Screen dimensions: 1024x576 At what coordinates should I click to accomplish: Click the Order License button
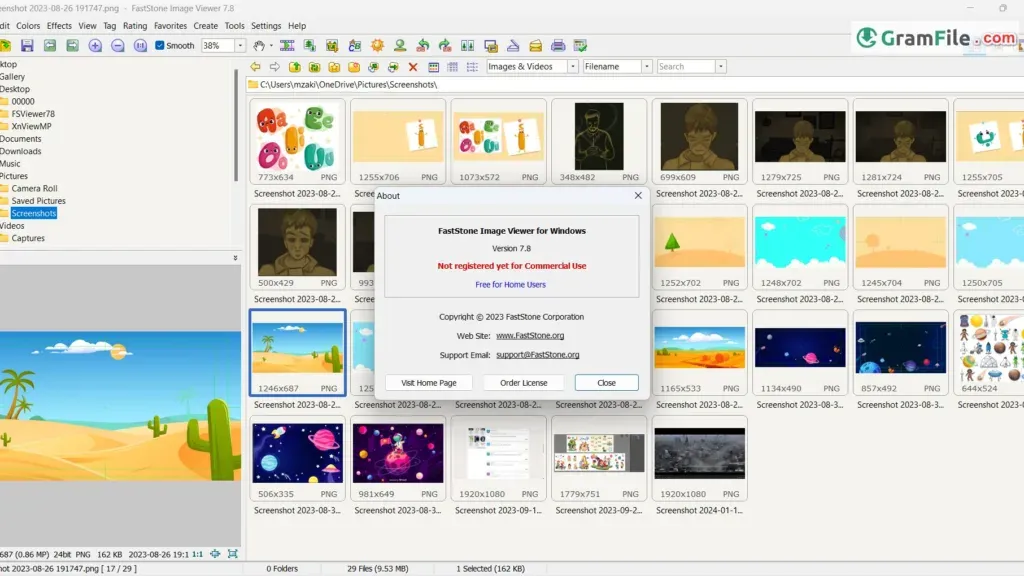pyautogui.click(x=524, y=383)
